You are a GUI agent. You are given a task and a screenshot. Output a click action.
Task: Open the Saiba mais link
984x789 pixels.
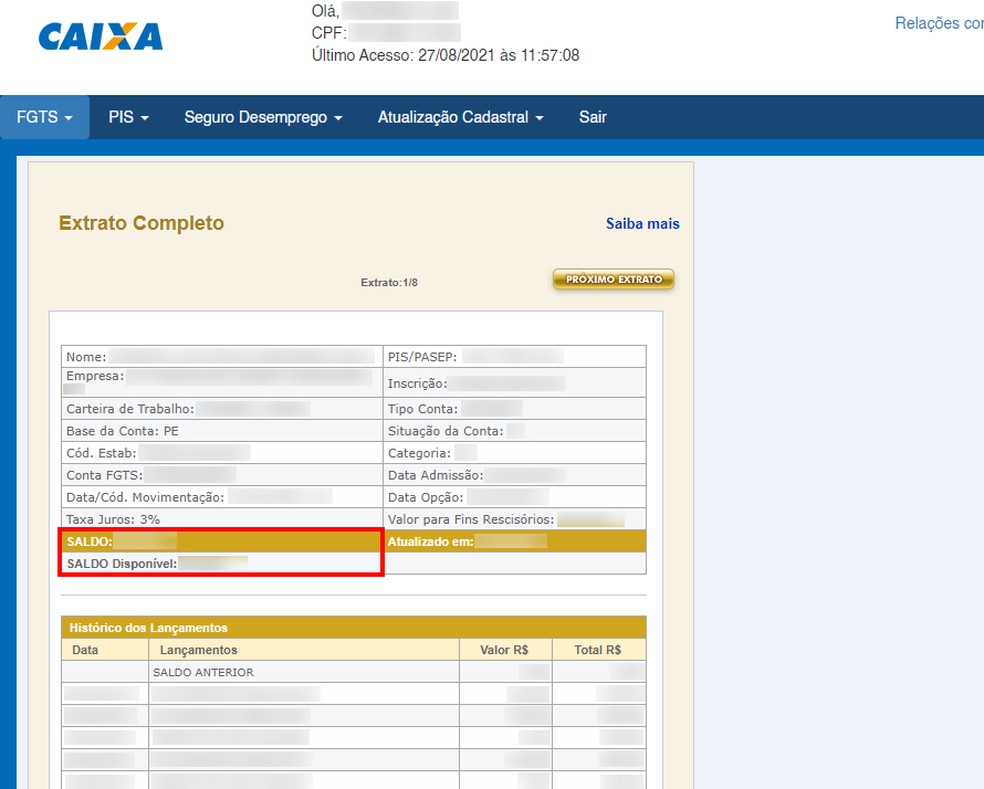(641, 223)
